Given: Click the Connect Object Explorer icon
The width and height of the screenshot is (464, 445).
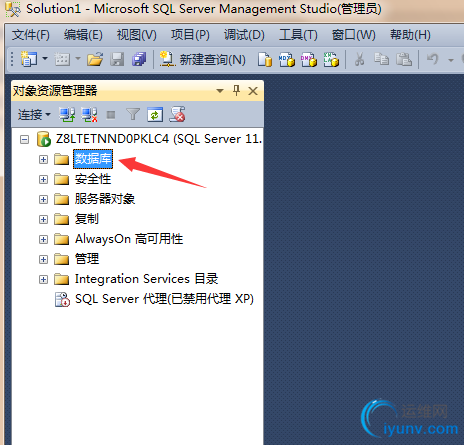Looking at the screenshot, I should [67, 115].
